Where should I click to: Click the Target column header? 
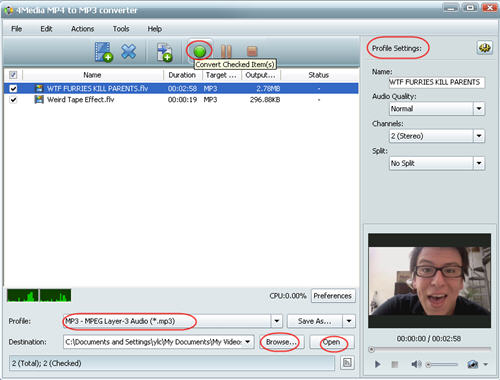point(221,75)
